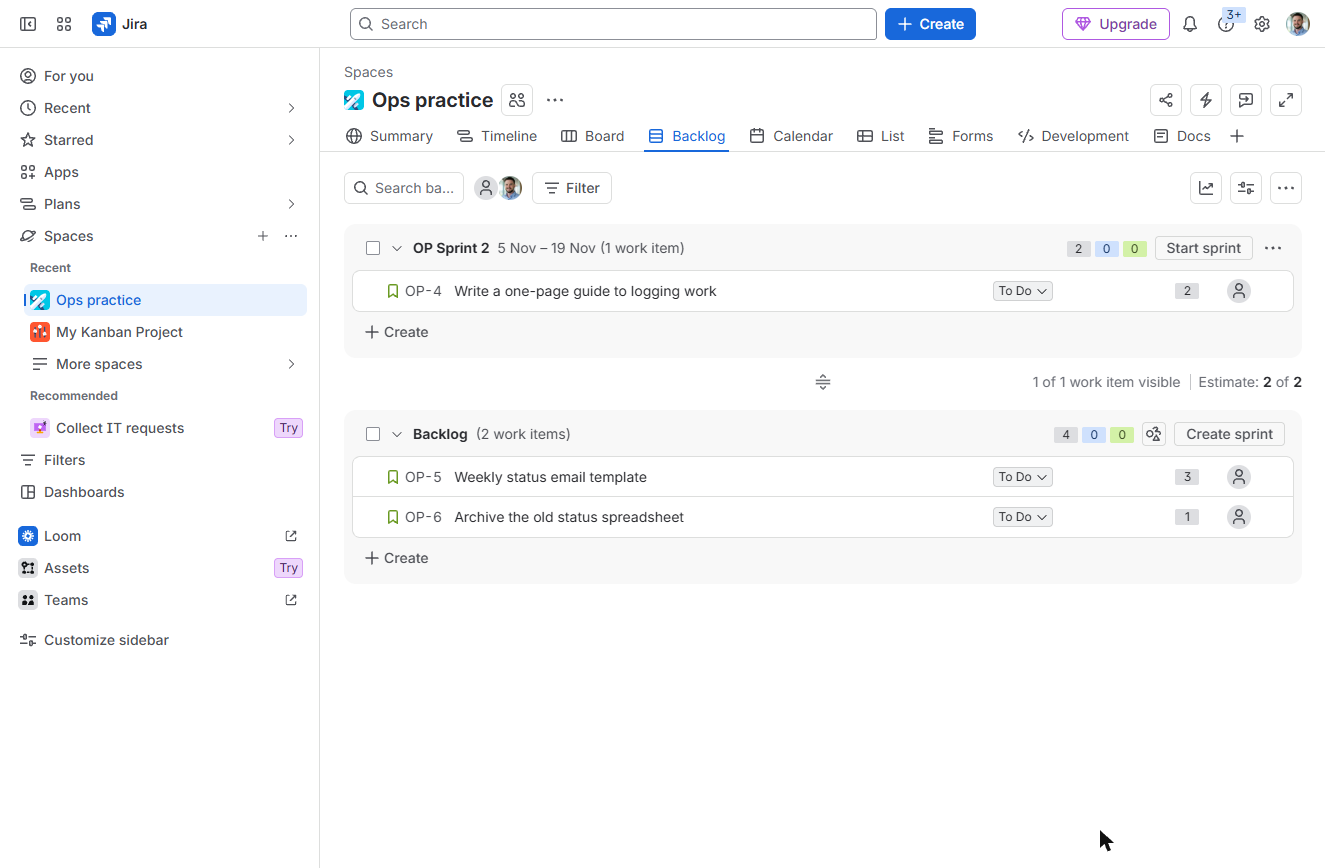Open the help icon with 3+ badge

point(1226,24)
